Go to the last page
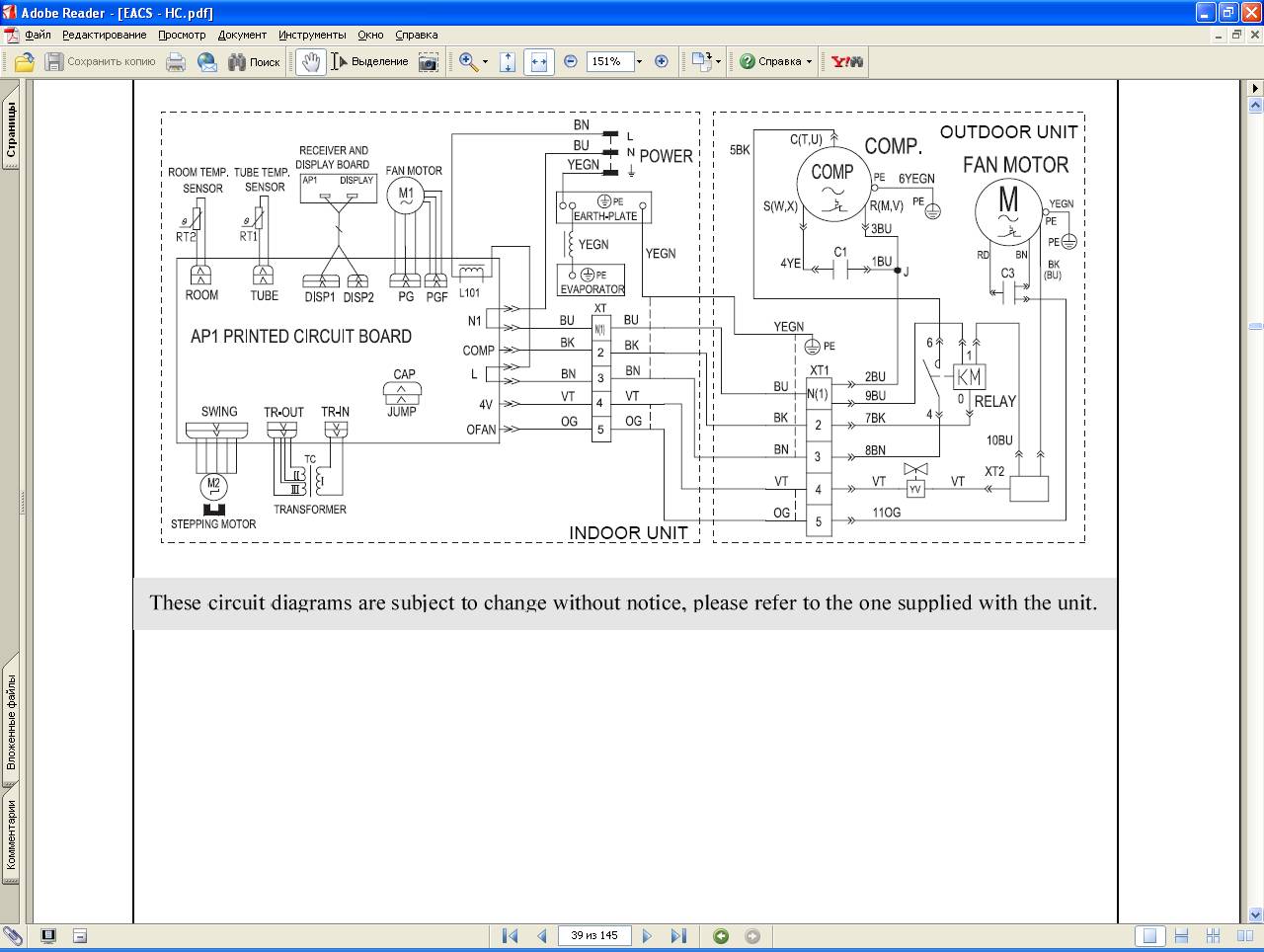1264x952 pixels. [679, 936]
